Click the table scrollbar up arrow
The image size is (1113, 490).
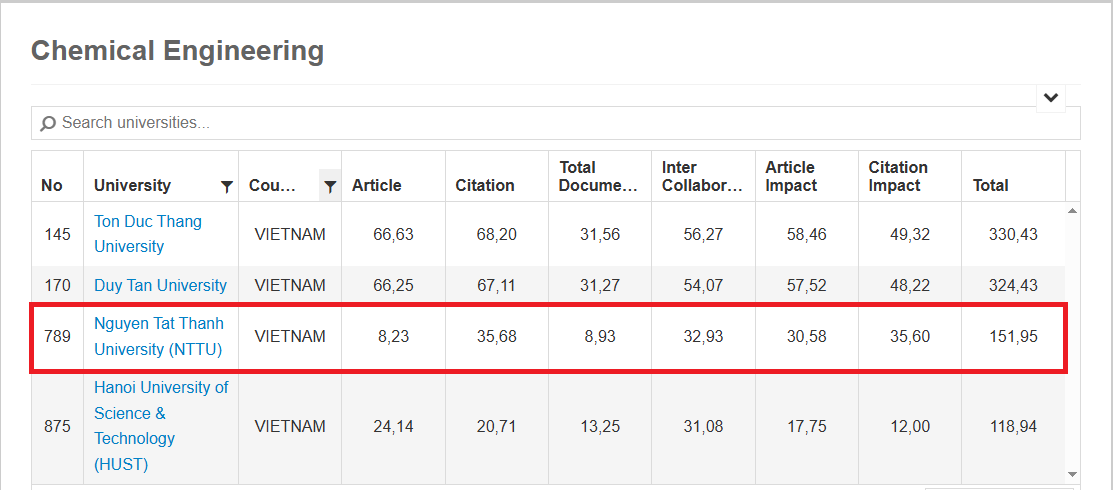pyautogui.click(x=1073, y=210)
